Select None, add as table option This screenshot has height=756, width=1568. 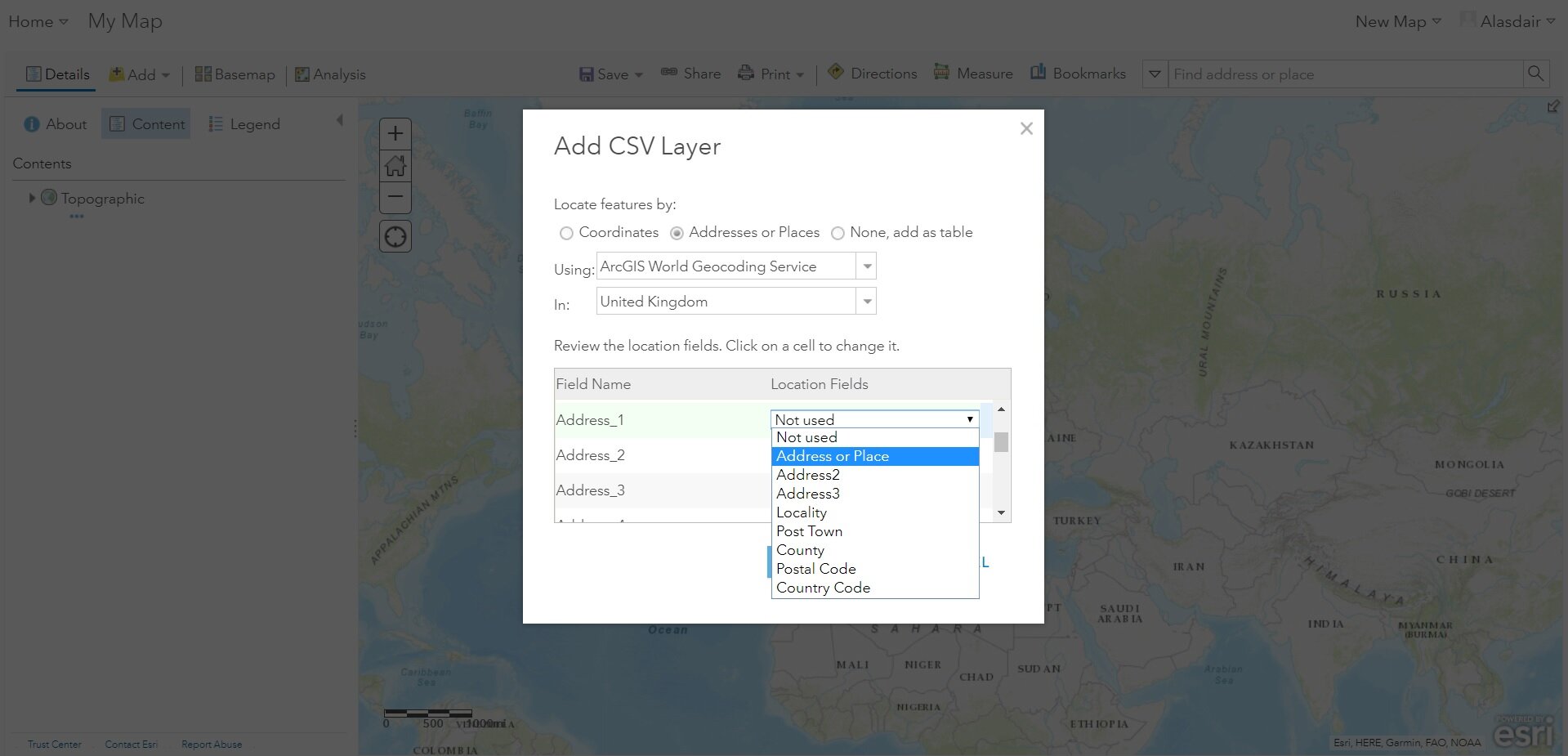pos(838,233)
